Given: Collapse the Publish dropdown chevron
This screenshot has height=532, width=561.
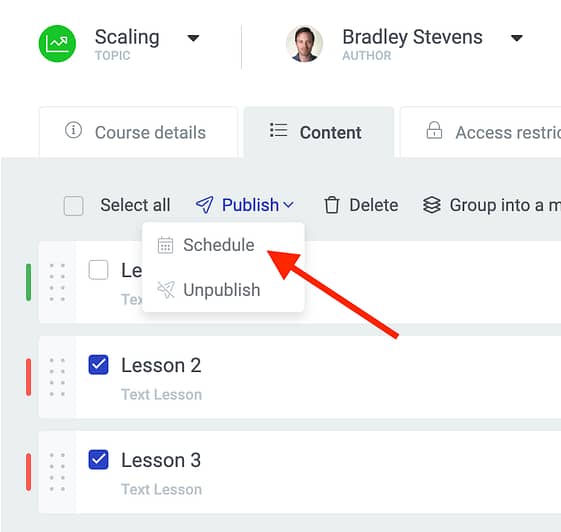Looking at the screenshot, I should pos(288,205).
